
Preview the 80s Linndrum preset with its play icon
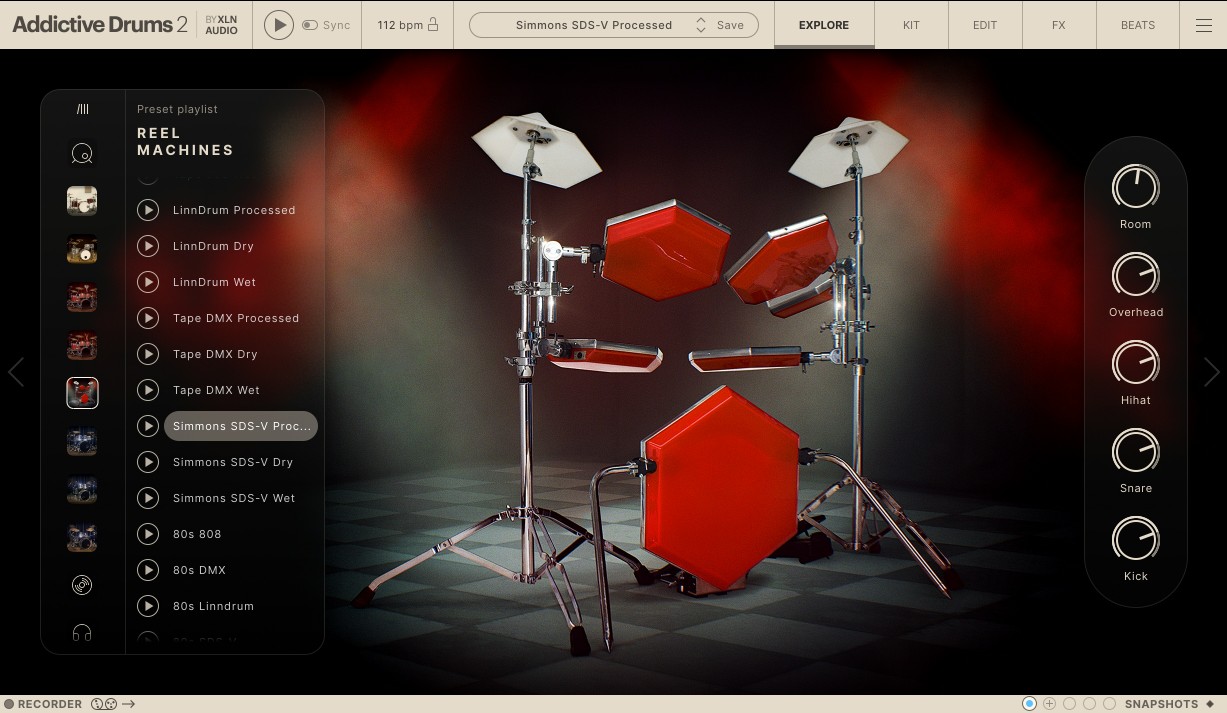coord(148,606)
